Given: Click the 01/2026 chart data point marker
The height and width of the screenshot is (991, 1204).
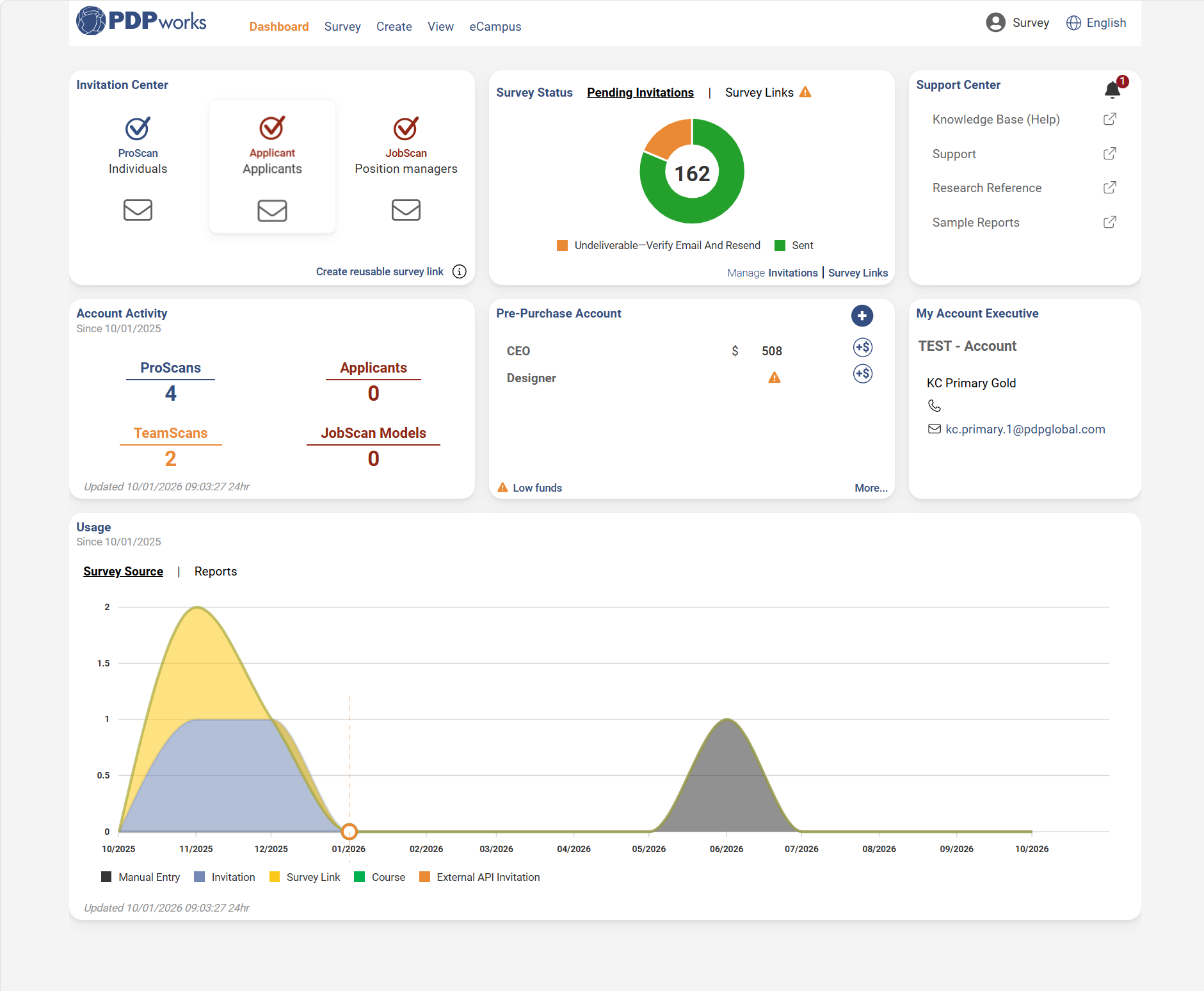Looking at the screenshot, I should 349,832.
